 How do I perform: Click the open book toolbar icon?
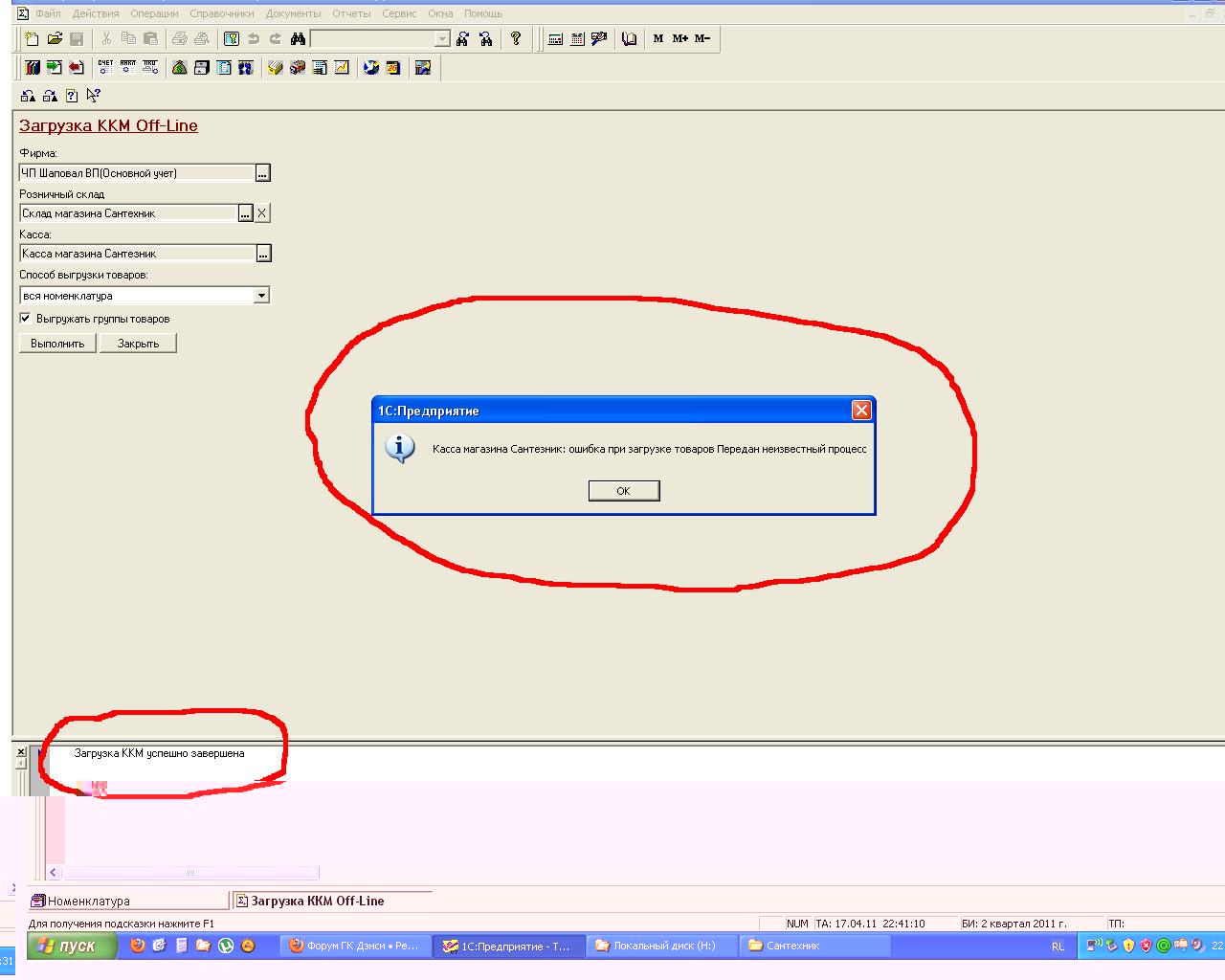[x=629, y=39]
